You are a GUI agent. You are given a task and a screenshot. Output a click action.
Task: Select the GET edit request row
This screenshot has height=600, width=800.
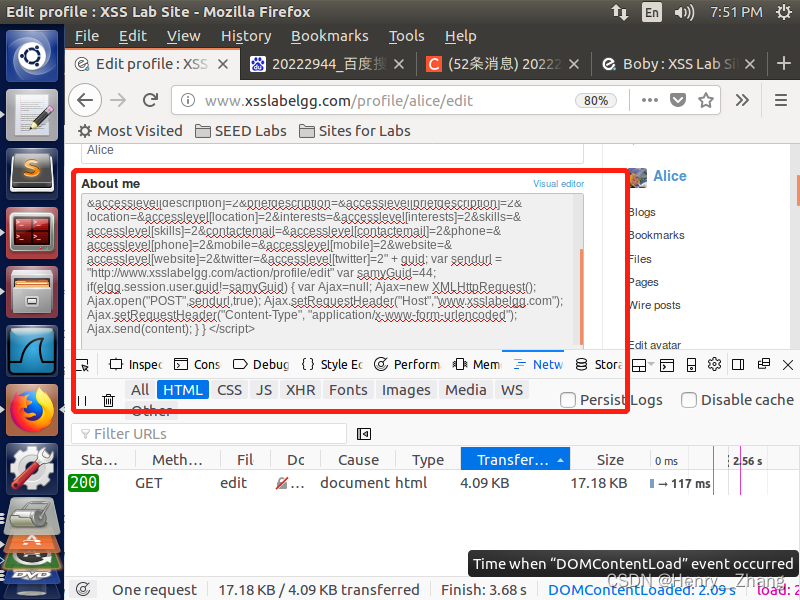(x=432, y=483)
